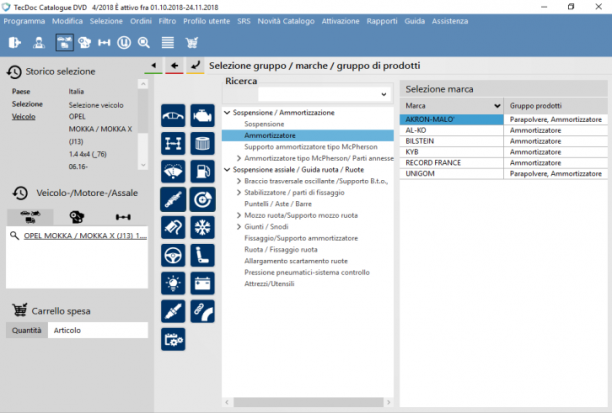
Task: Select the axle/chassis category icon
Action: 173,144
